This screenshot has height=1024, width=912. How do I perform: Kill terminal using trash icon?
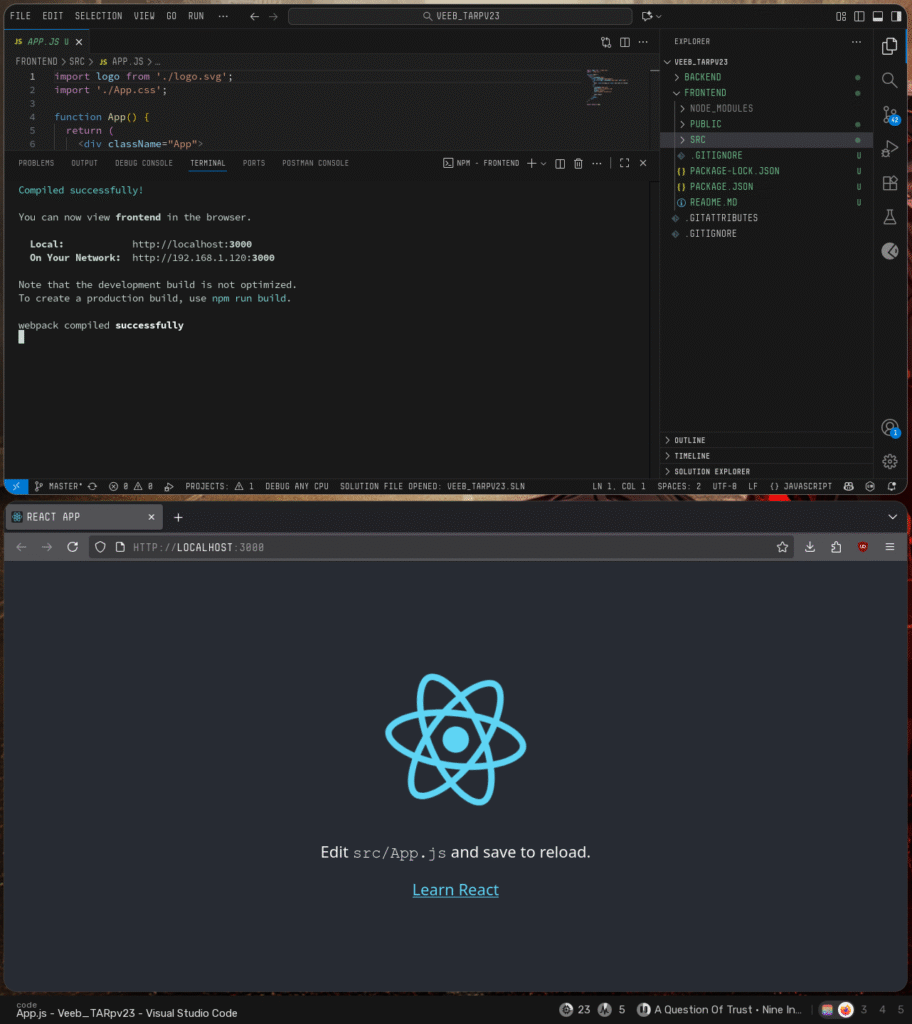tap(578, 163)
